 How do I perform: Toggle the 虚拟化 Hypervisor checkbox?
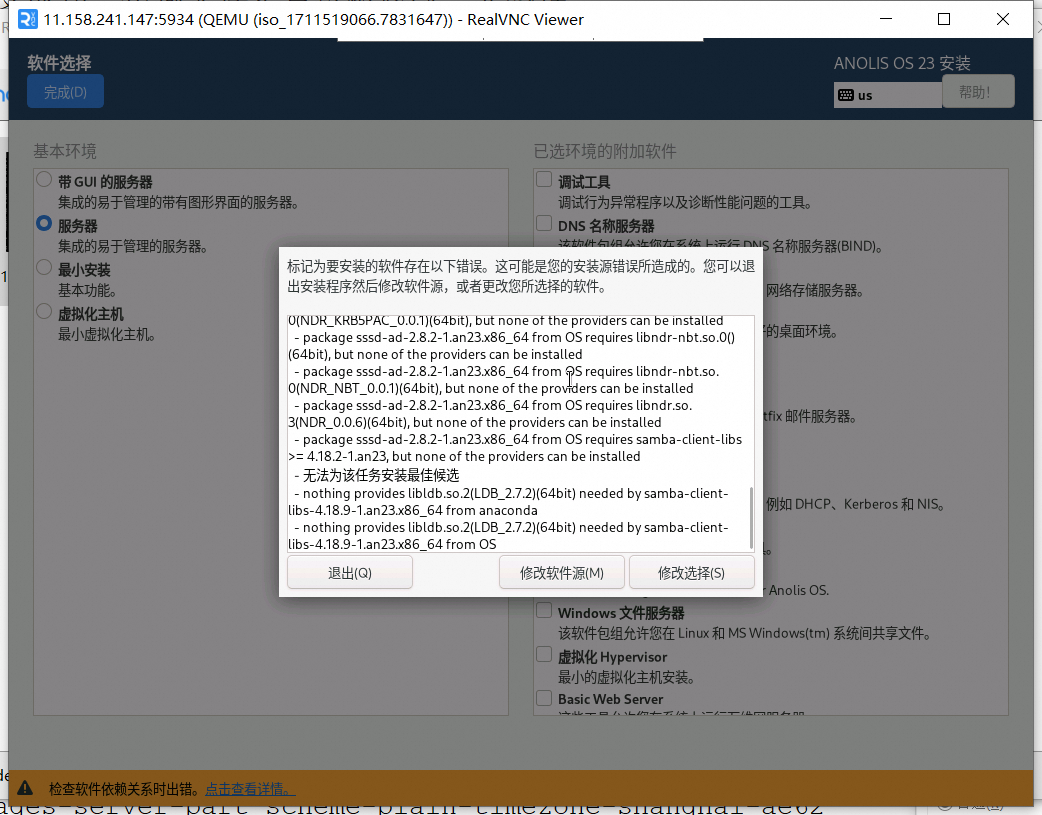coord(544,655)
